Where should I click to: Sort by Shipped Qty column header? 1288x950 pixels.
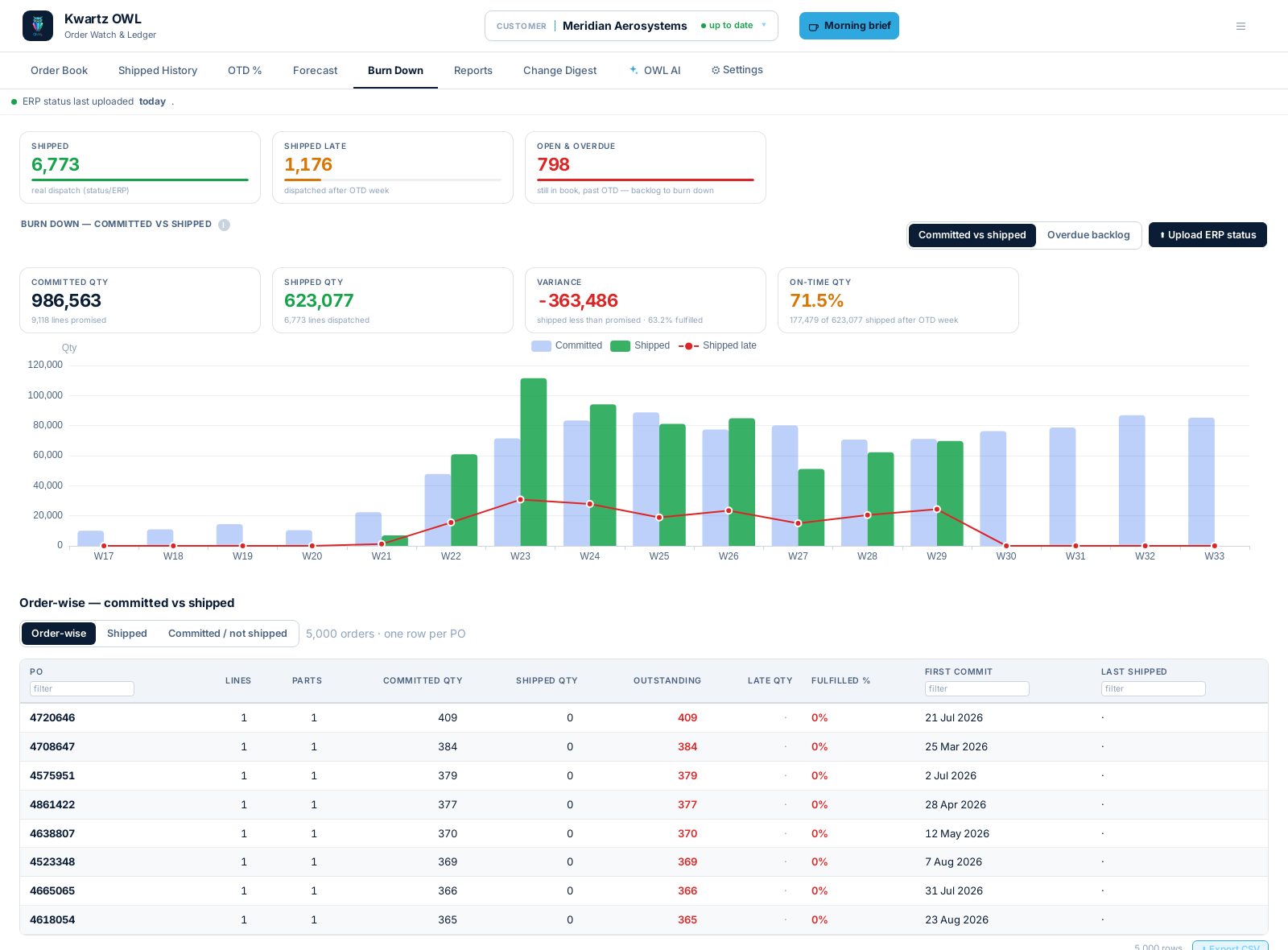click(547, 680)
